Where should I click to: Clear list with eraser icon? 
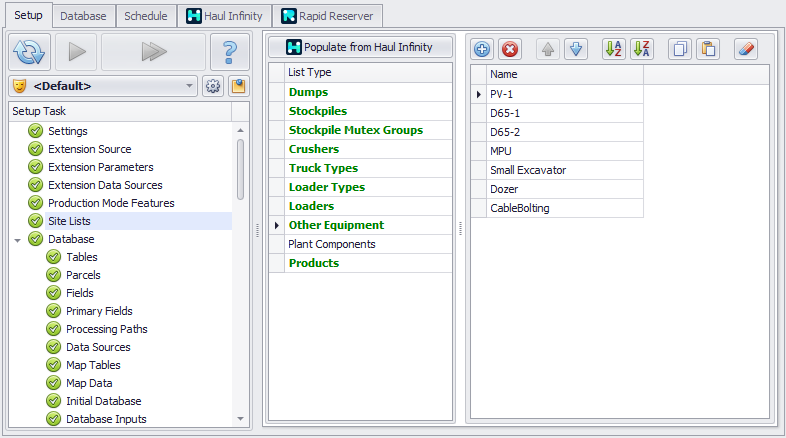(x=746, y=49)
